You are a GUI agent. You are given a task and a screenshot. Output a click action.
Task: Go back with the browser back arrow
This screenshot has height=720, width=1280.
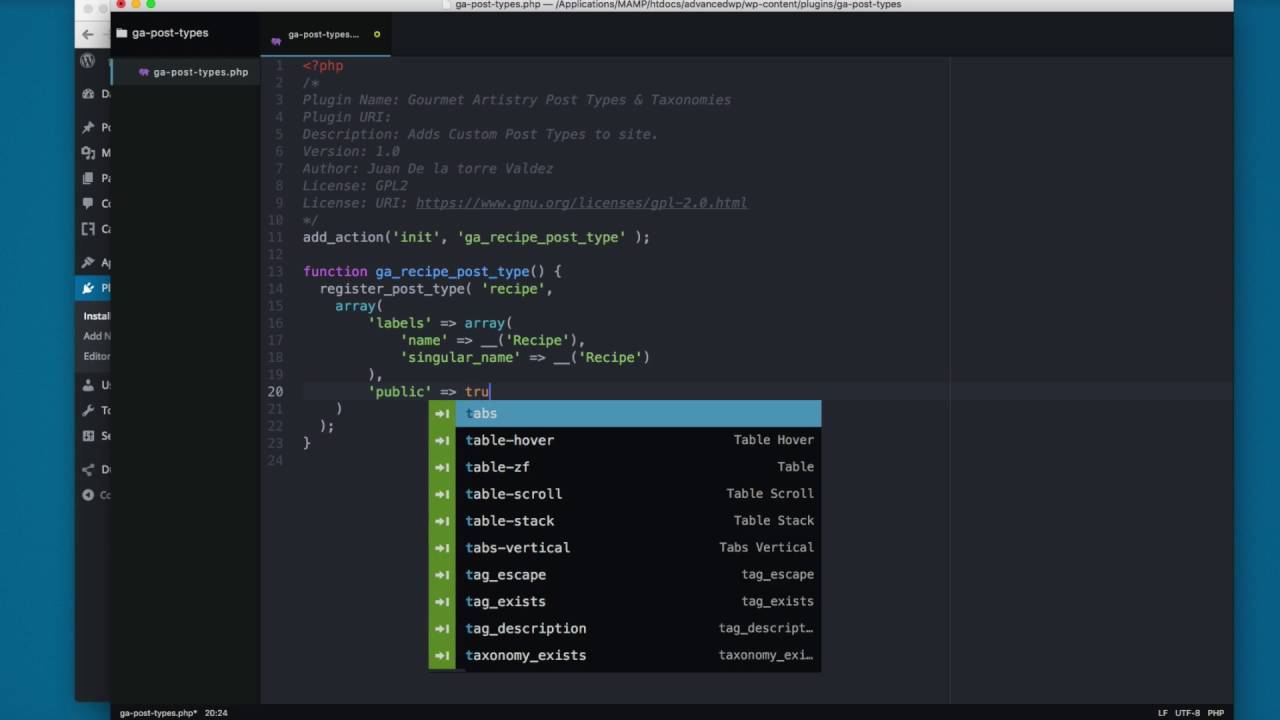88,34
